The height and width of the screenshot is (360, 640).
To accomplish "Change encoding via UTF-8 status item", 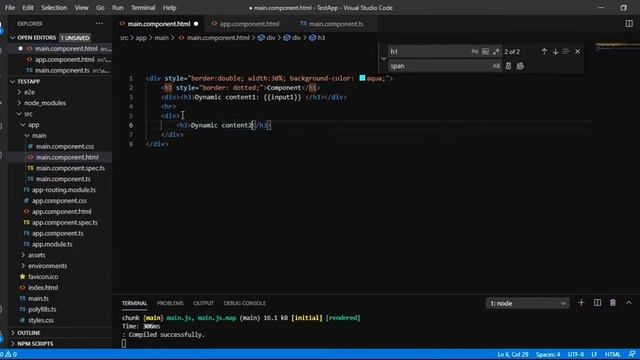I will [576, 354].
